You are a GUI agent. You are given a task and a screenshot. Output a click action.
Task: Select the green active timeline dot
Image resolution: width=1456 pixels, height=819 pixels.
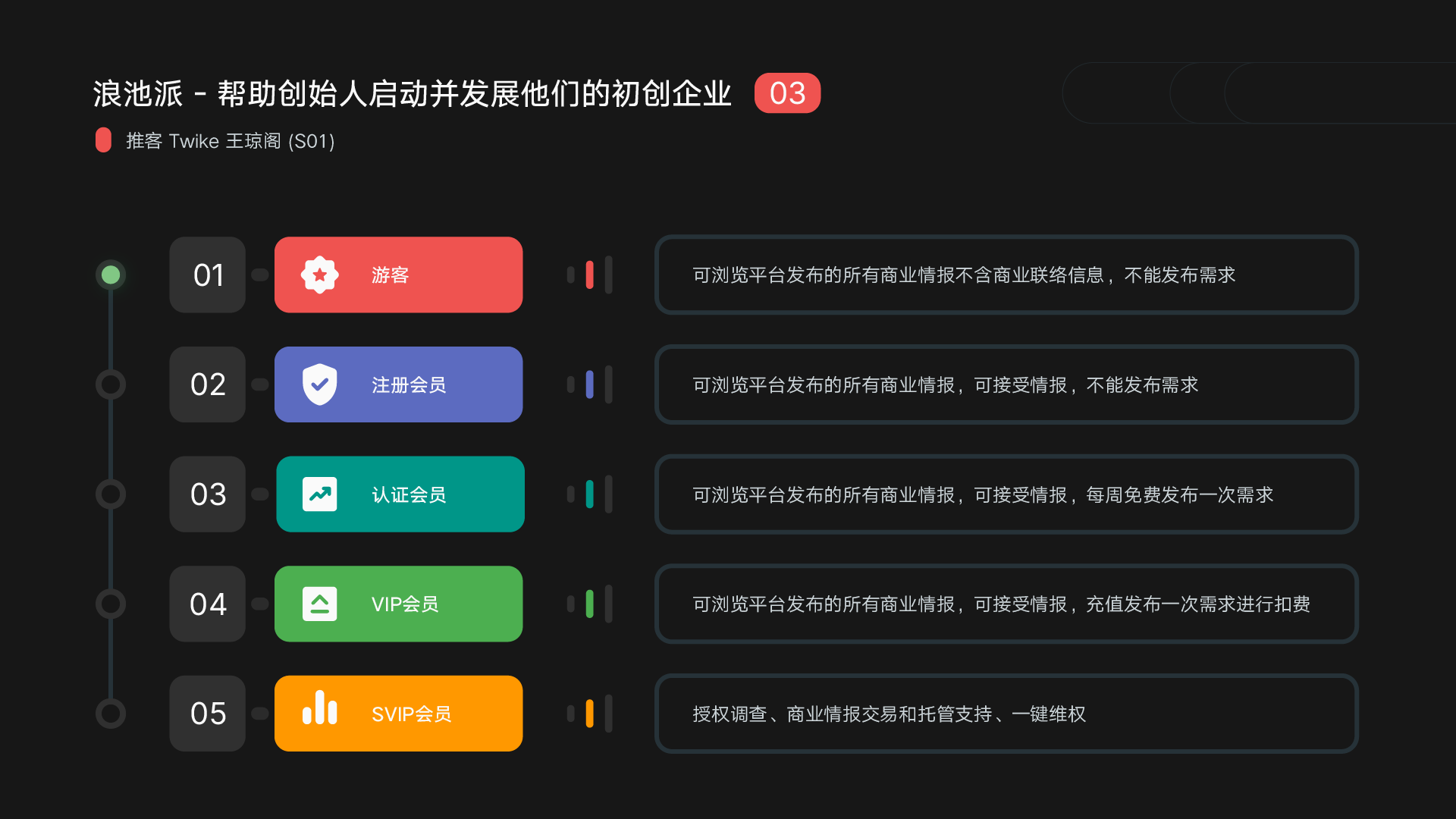(x=111, y=275)
